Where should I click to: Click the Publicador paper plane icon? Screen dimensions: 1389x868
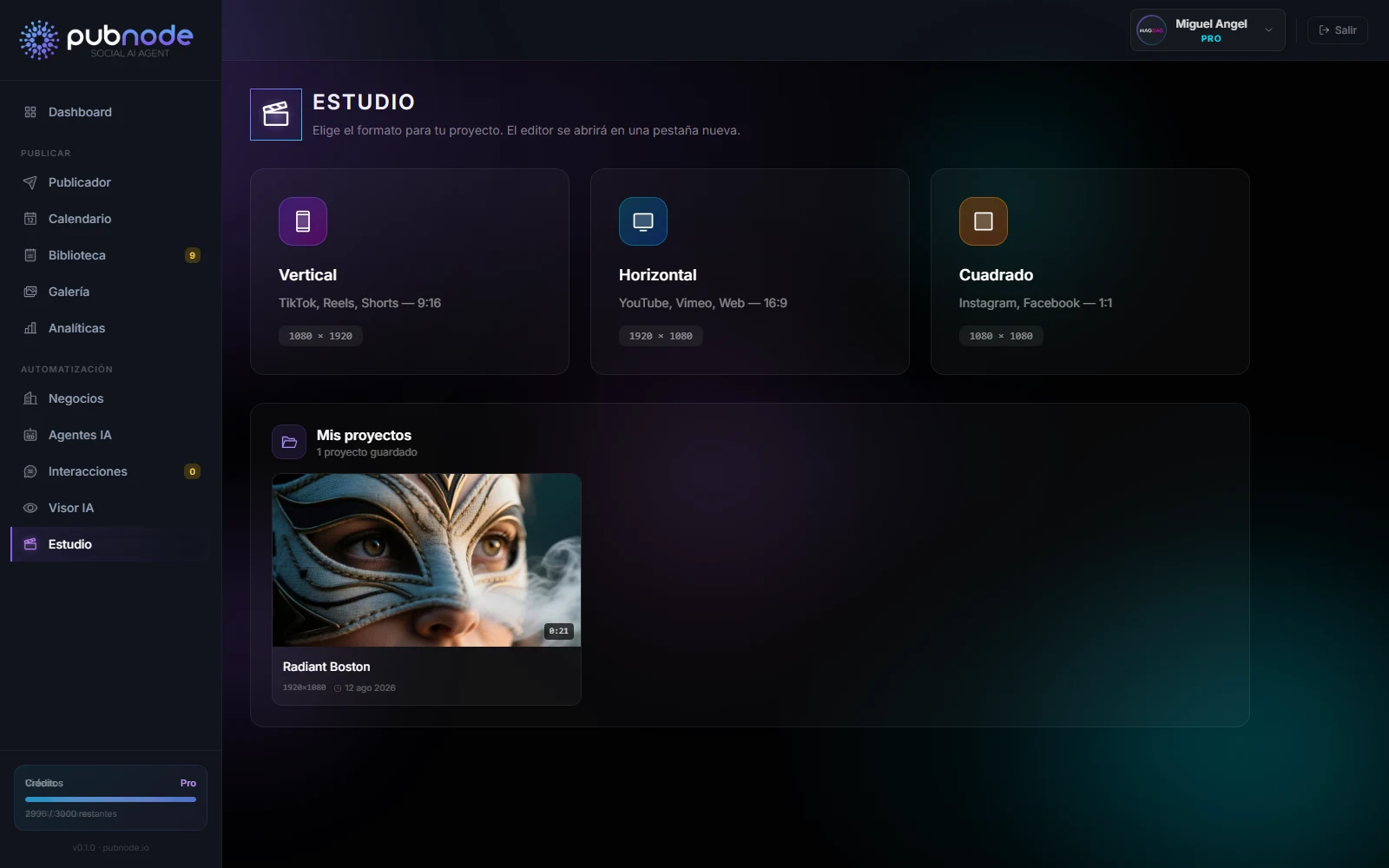[30, 182]
